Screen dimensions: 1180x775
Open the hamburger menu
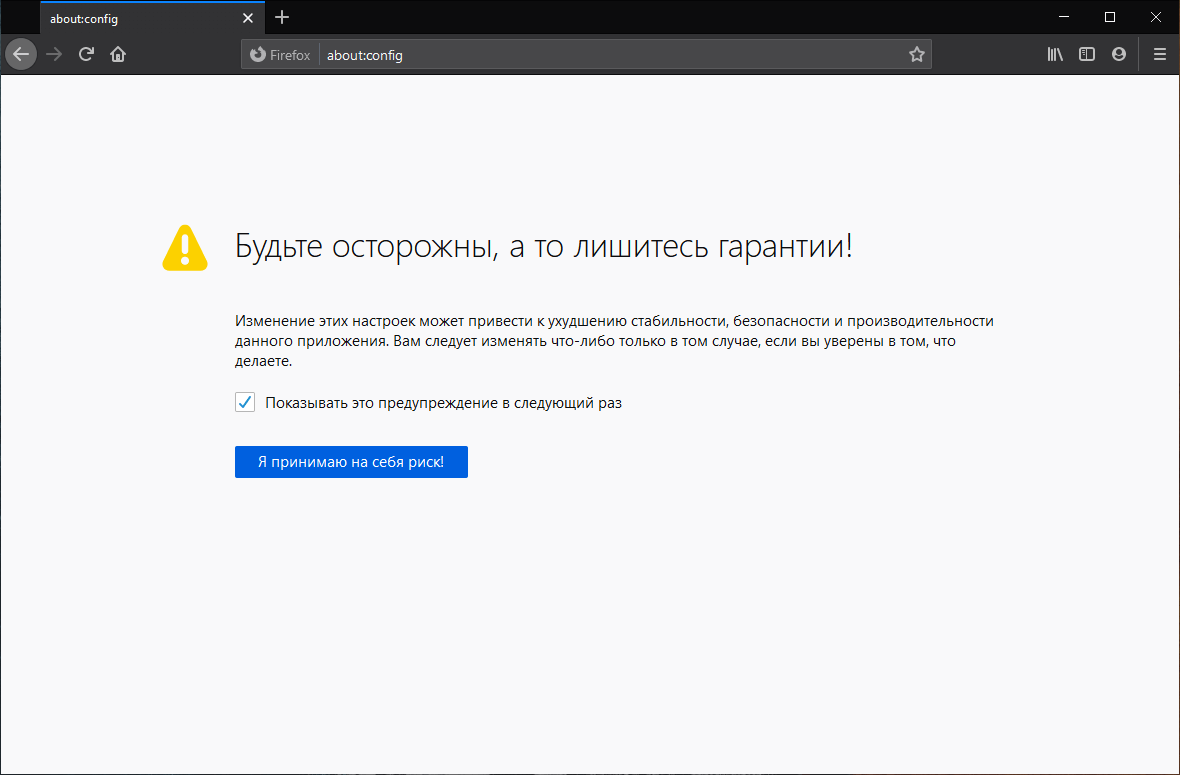point(1159,53)
